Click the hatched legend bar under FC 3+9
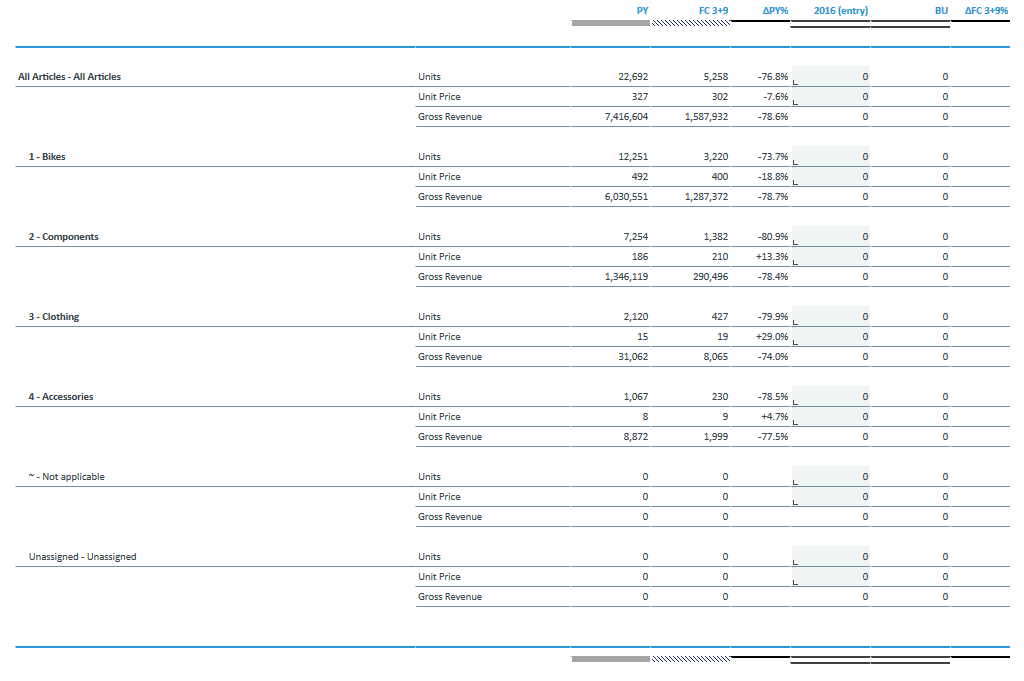1024x681 pixels. [692, 22]
